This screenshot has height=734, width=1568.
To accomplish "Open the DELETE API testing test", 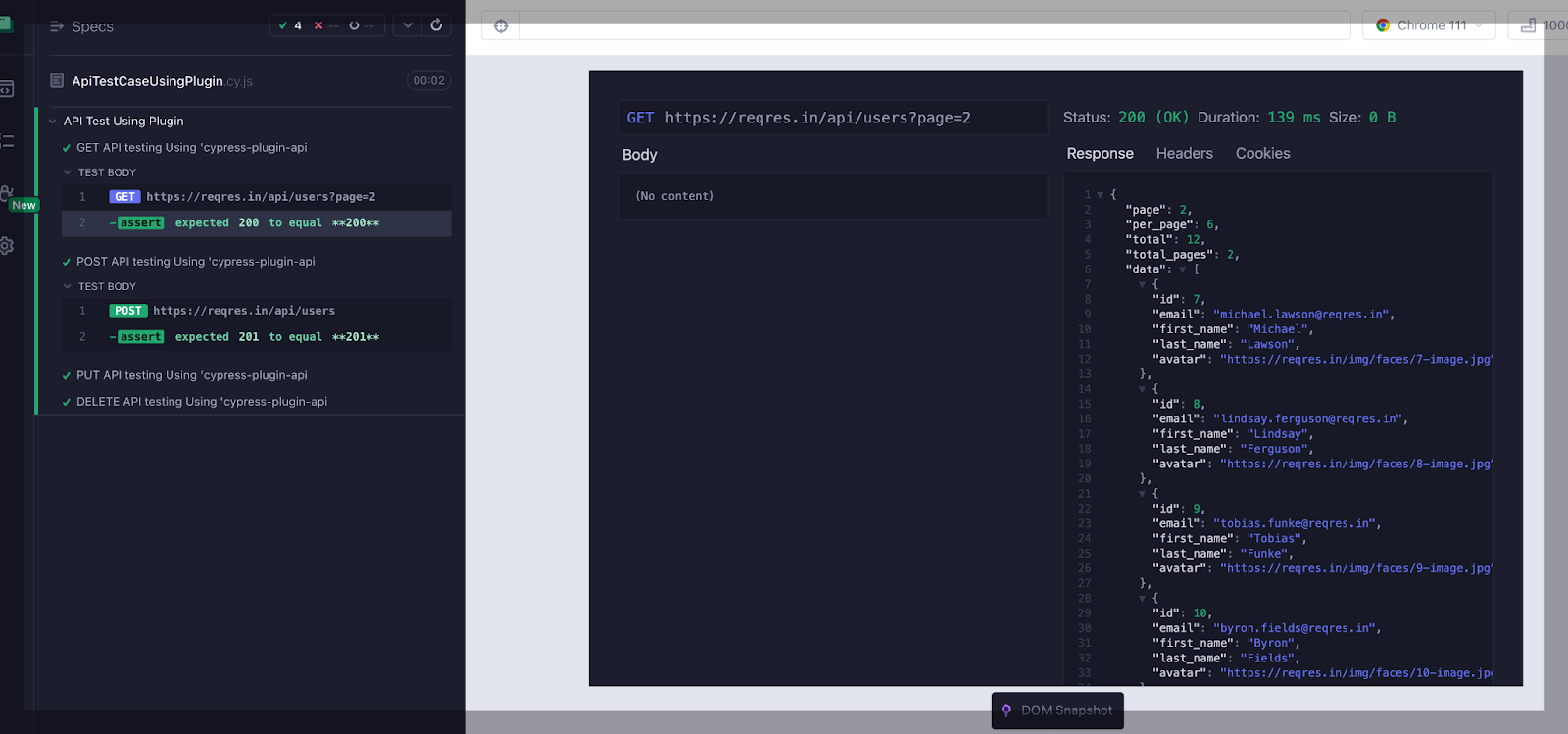I will point(202,402).
